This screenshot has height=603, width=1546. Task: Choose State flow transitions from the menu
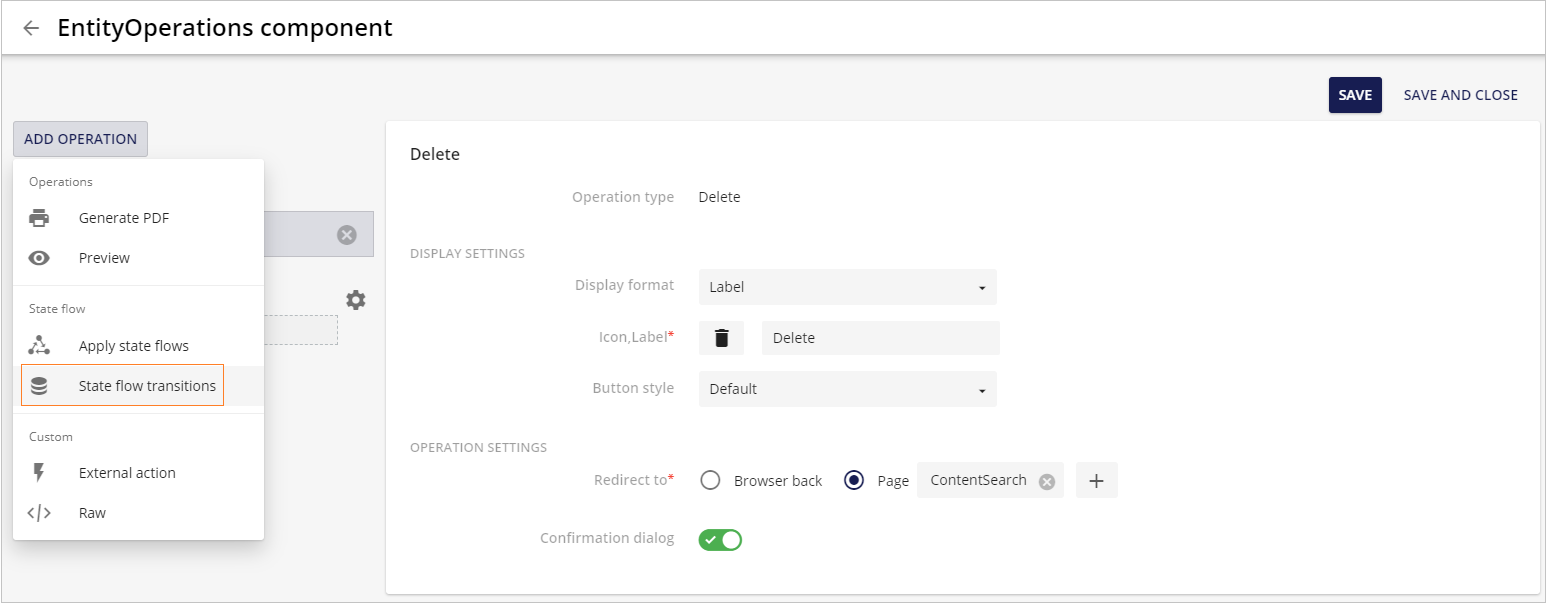click(x=144, y=385)
